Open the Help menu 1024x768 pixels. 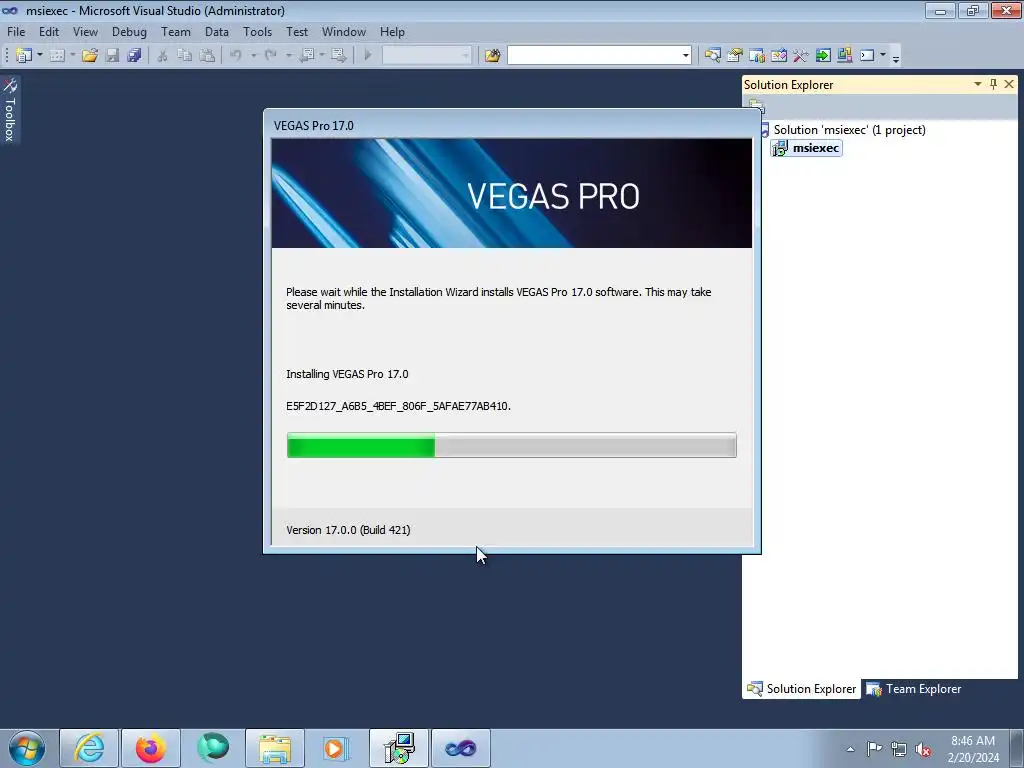[392, 31]
